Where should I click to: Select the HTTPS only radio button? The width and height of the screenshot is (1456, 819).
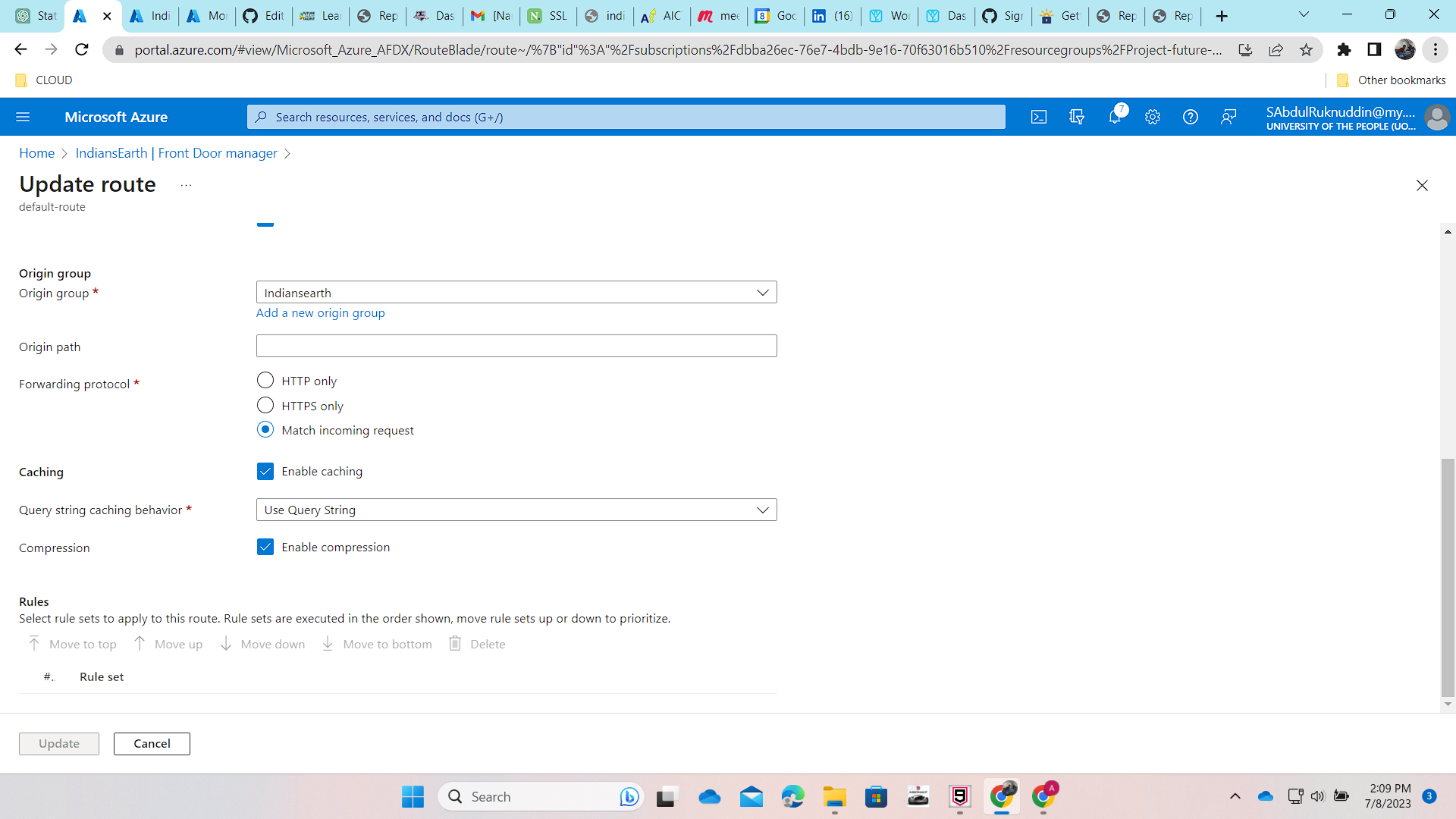coord(265,405)
